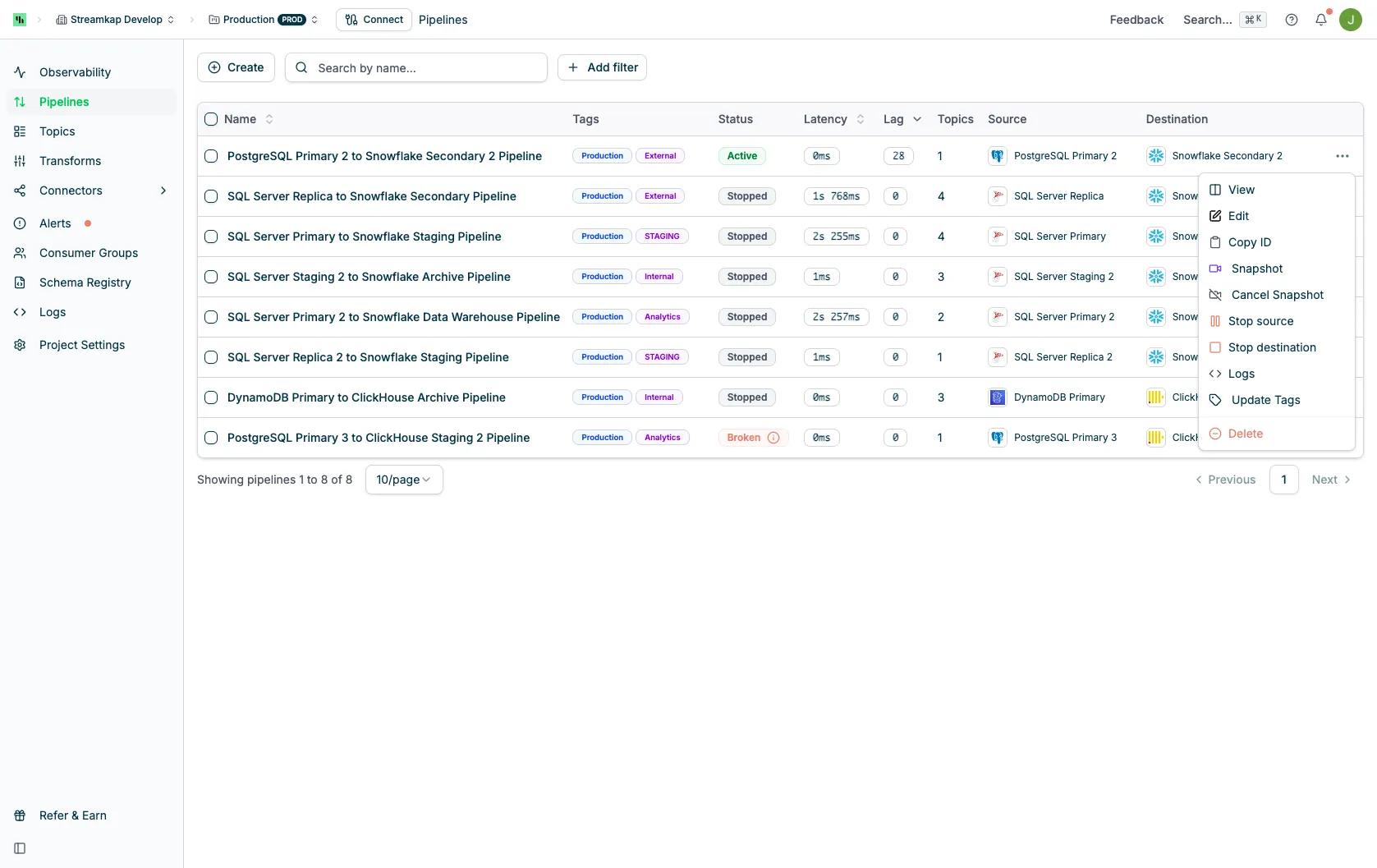Click the Topics sidebar icon
This screenshot has width=1377, height=868.
(x=20, y=131)
